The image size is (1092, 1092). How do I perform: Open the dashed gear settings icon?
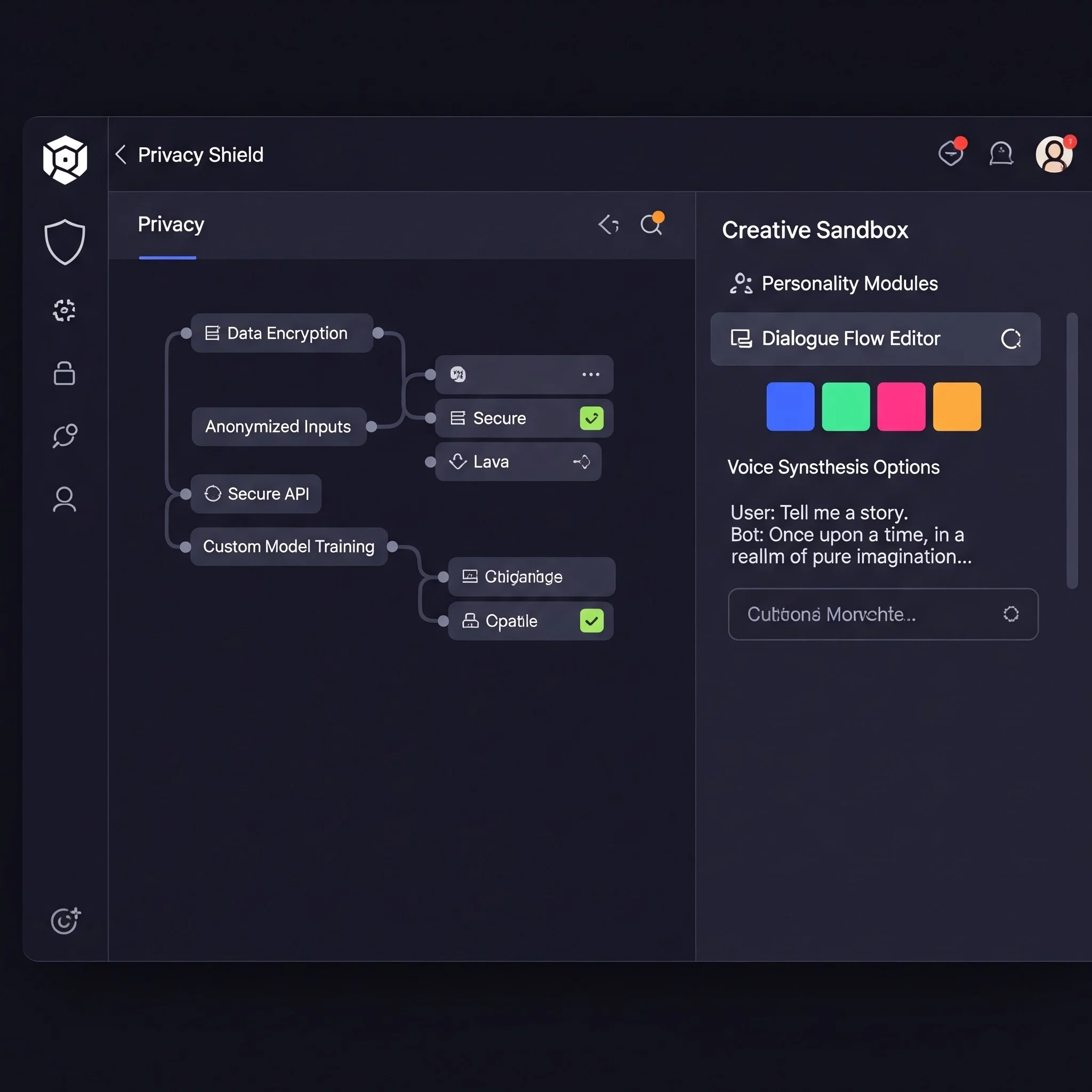[65, 310]
